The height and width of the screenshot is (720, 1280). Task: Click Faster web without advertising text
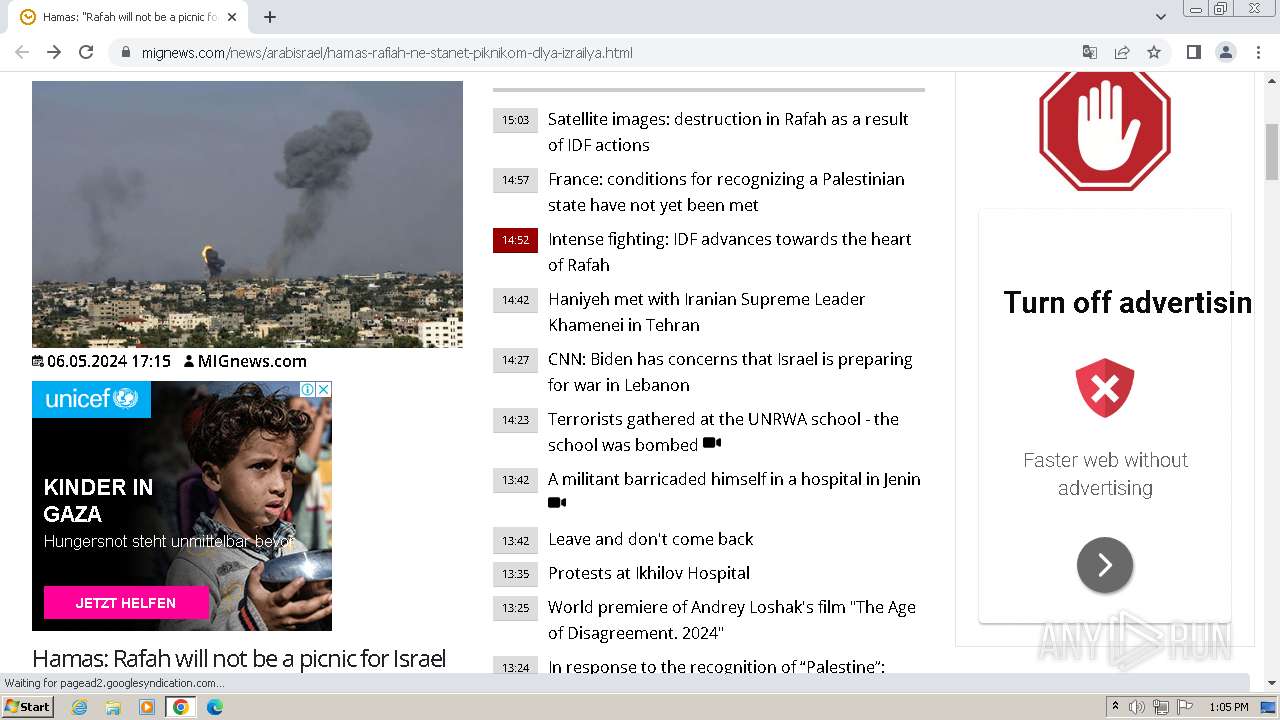(1105, 474)
